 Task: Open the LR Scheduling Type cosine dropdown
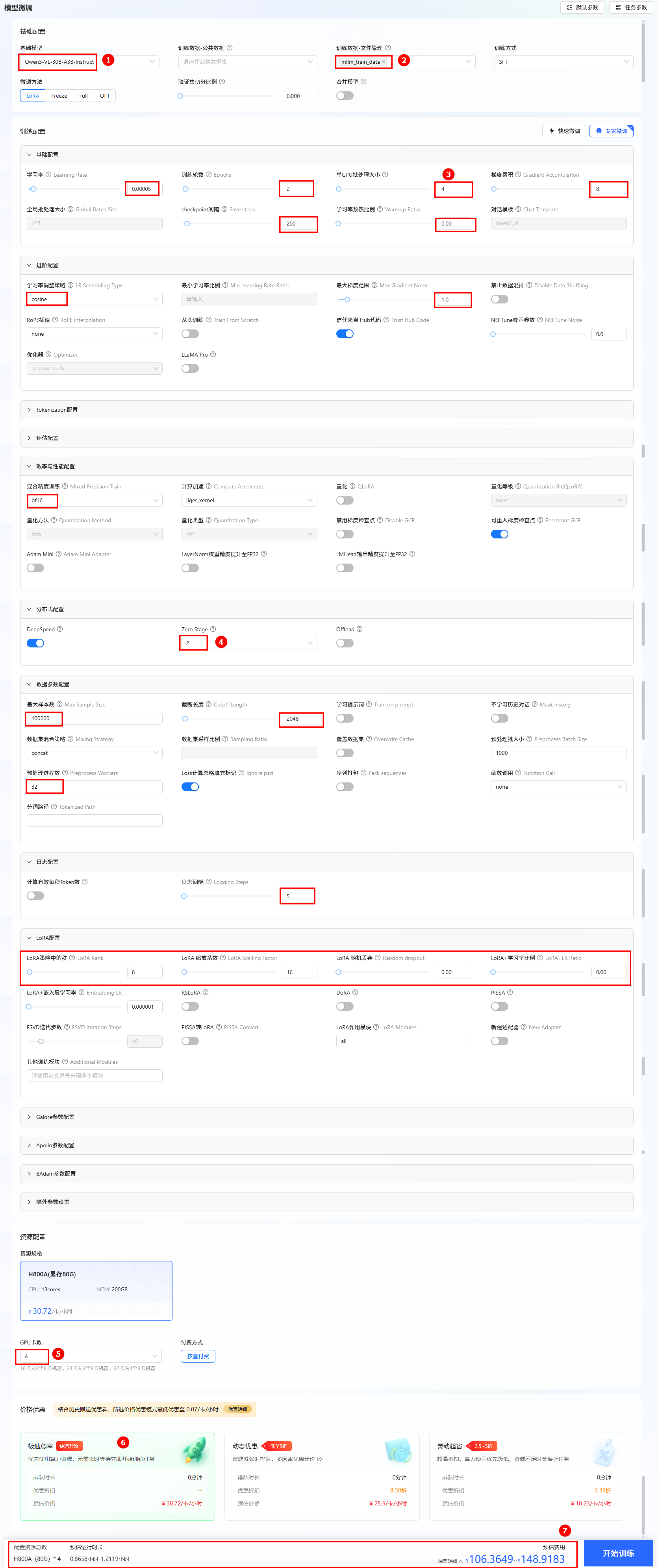pyautogui.click(x=95, y=300)
